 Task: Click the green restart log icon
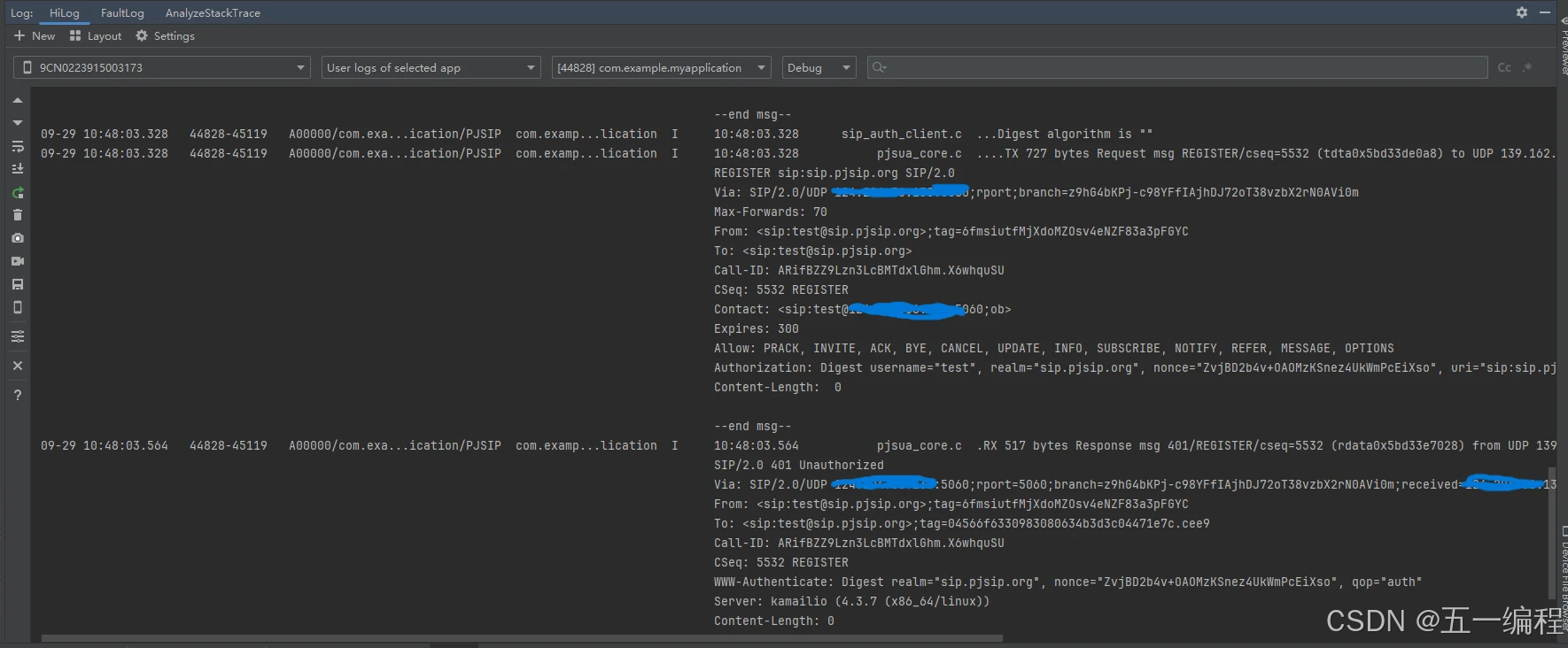click(18, 192)
